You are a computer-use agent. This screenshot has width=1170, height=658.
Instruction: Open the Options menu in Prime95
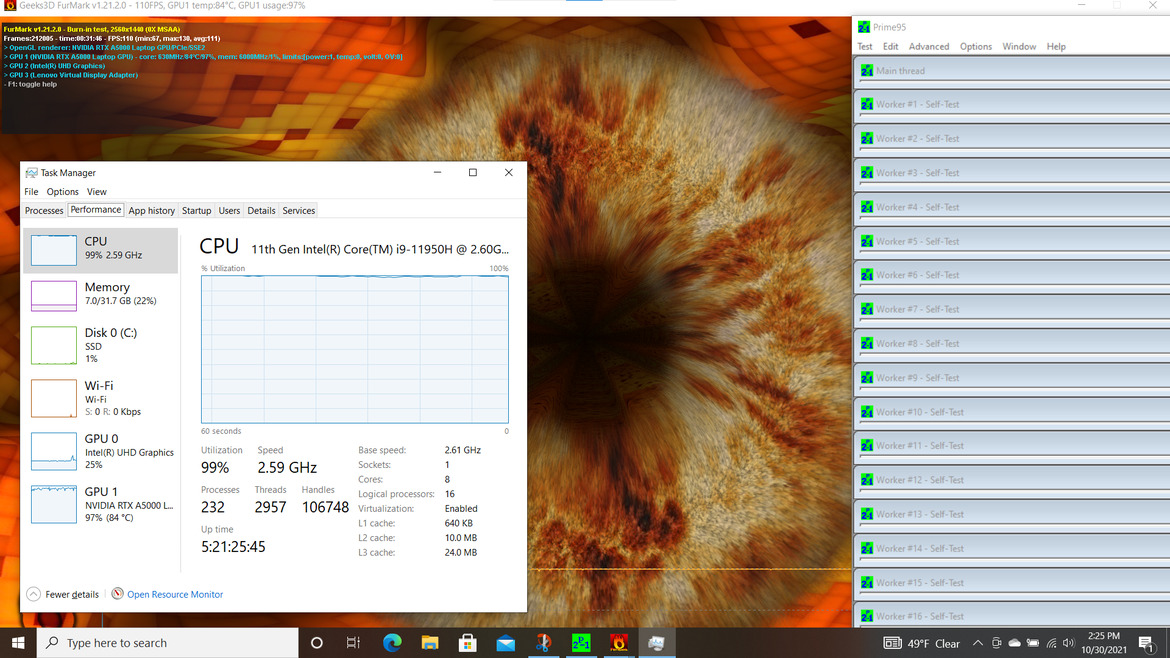click(976, 46)
